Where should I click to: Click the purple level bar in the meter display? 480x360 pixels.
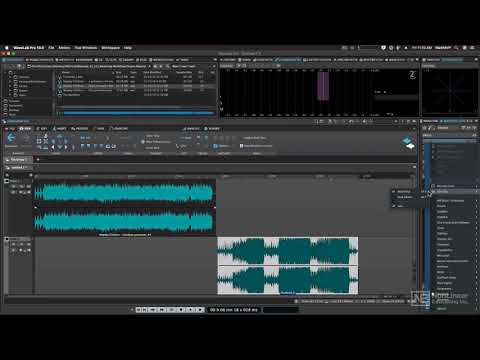323,86
